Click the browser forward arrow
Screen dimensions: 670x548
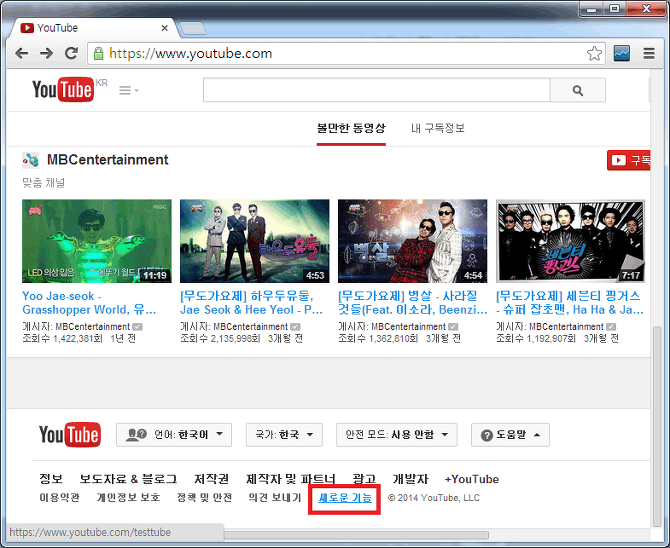pyautogui.click(x=46, y=53)
